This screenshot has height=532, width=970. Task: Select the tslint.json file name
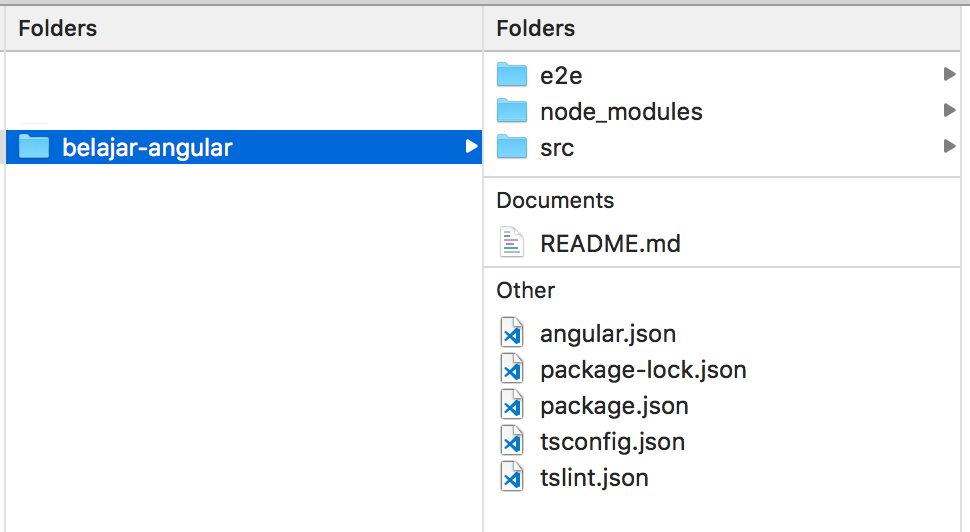[594, 478]
